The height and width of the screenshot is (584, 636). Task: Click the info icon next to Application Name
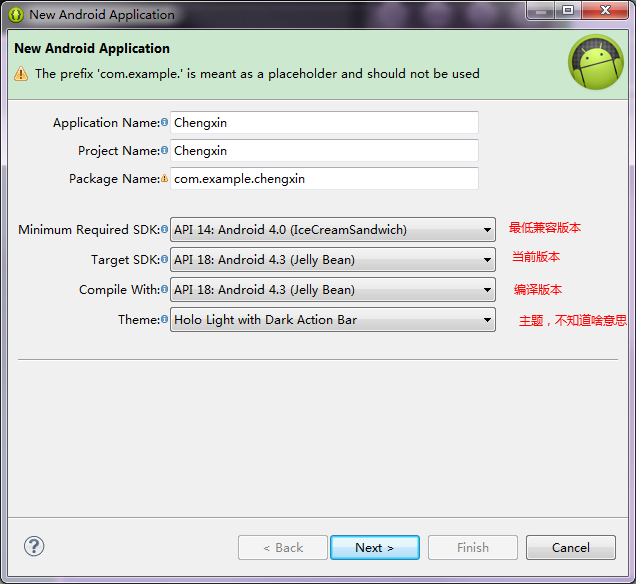(x=164, y=122)
